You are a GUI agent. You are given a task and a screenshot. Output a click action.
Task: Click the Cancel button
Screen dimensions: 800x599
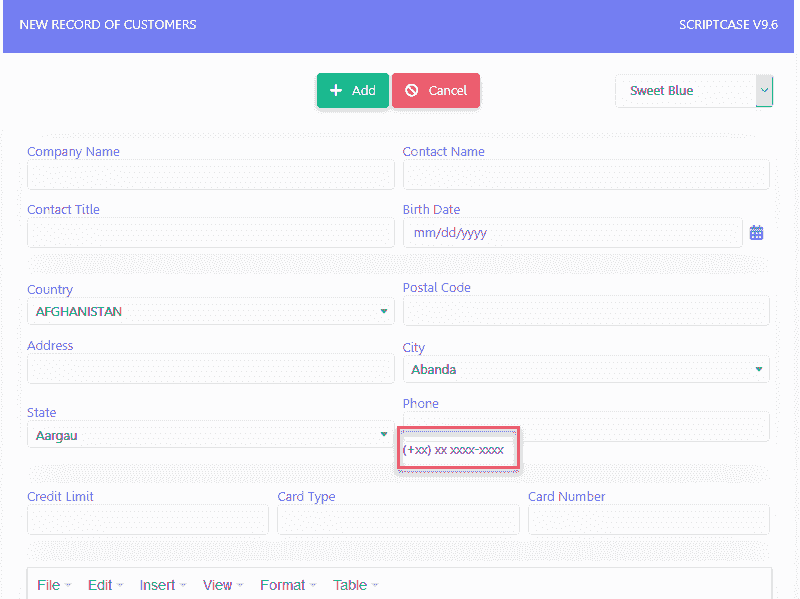click(436, 90)
